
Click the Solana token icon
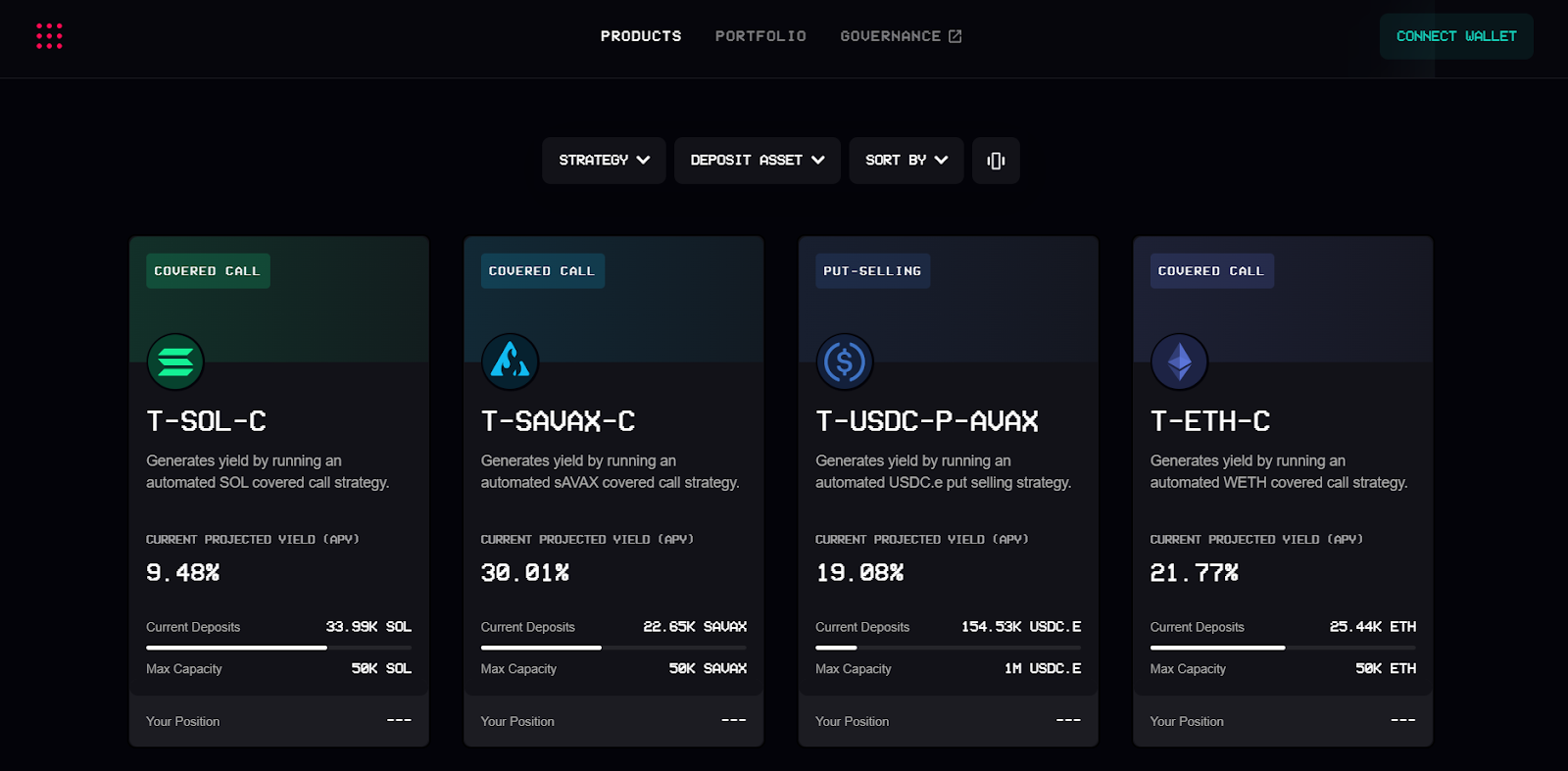[175, 361]
